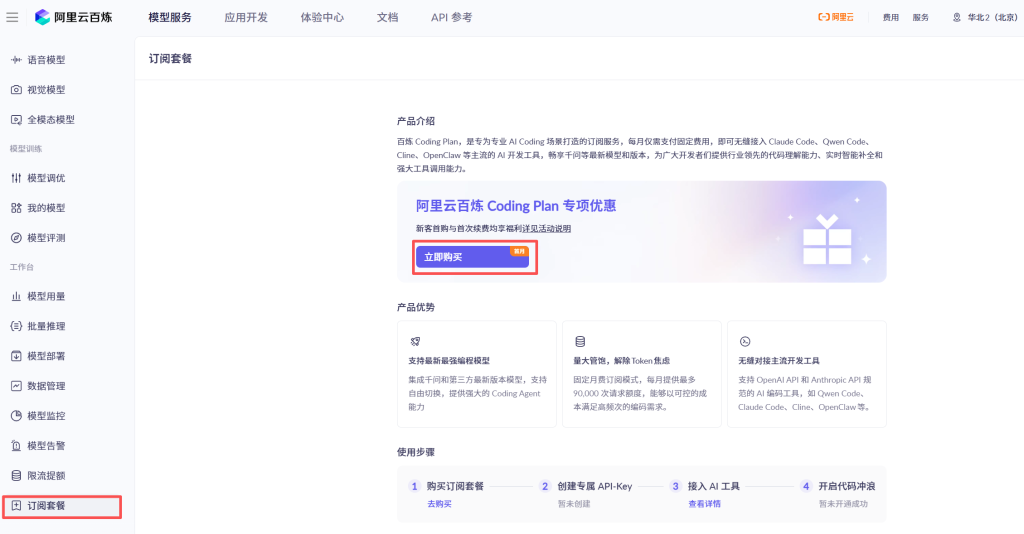Switch to the 体验中心 top tab
This screenshot has width=1024, height=534.
point(322,17)
